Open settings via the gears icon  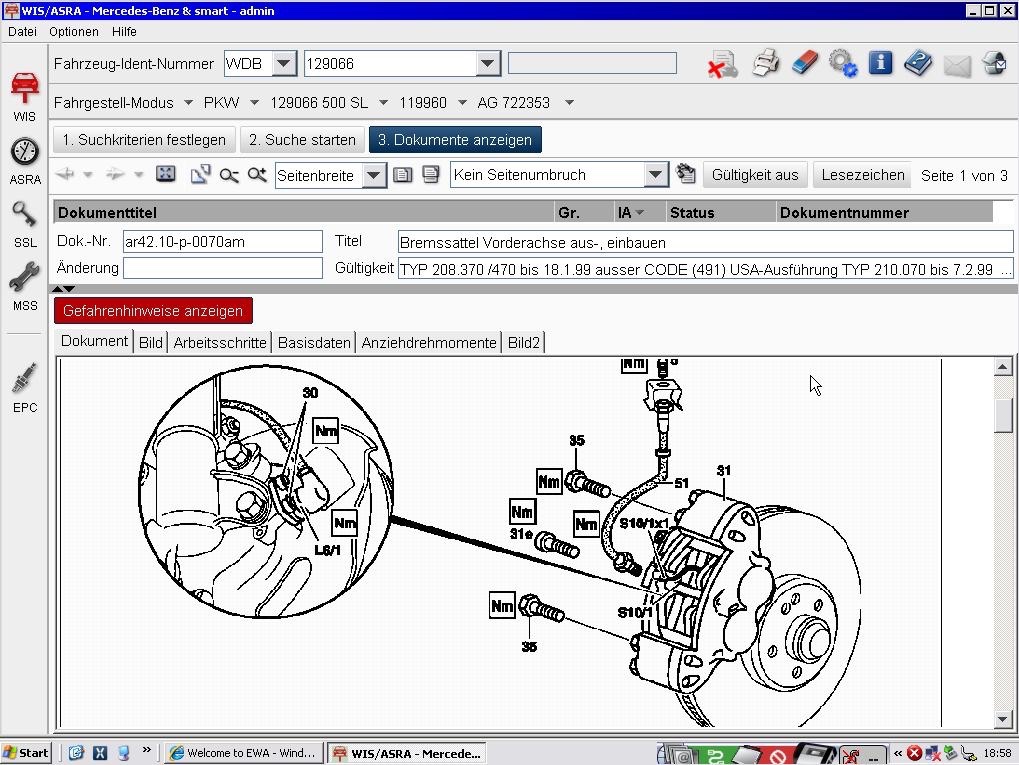coord(843,64)
